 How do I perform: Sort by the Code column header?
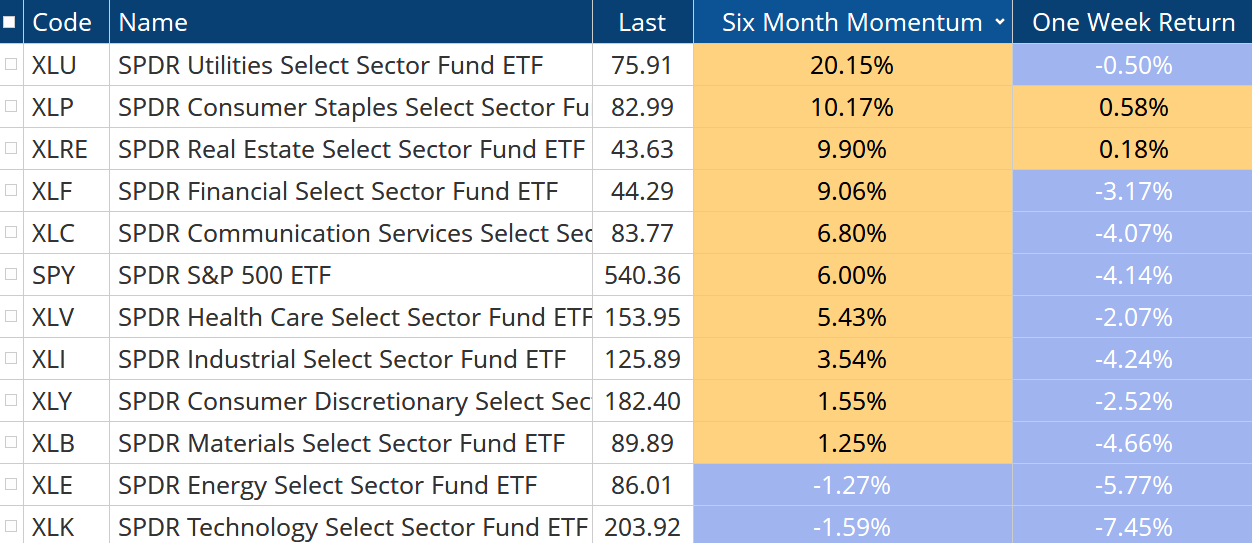(62, 23)
